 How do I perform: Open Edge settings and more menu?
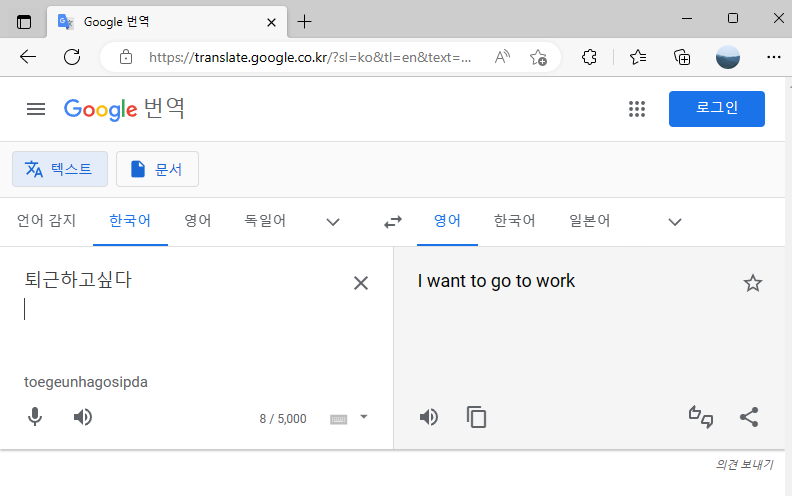[x=773, y=57]
